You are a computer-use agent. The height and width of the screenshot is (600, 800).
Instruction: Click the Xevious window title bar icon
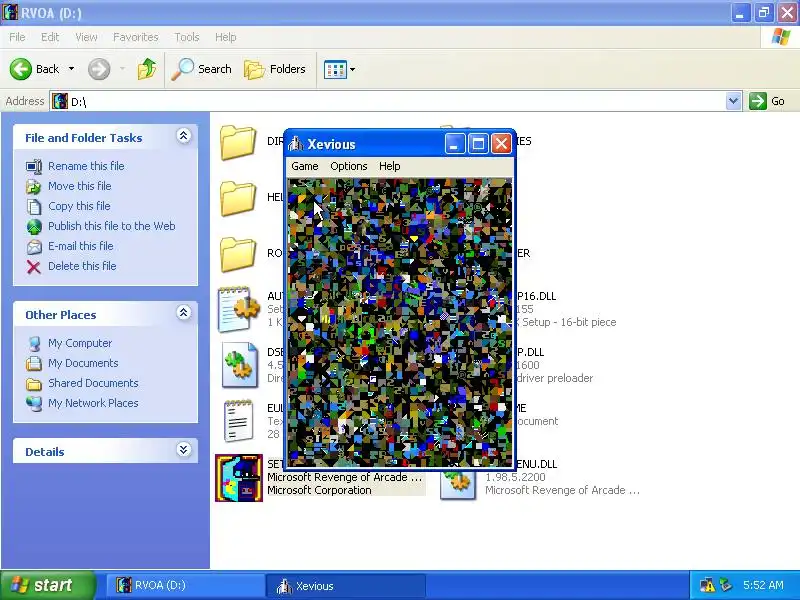pos(295,144)
